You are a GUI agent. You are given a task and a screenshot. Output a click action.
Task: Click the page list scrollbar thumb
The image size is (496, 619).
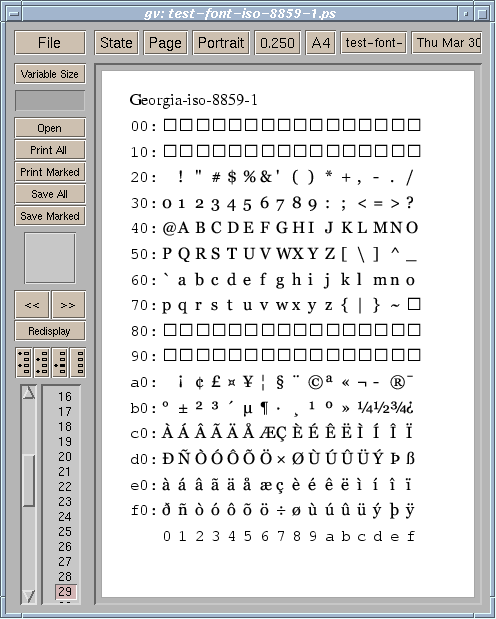click(28, 480)
